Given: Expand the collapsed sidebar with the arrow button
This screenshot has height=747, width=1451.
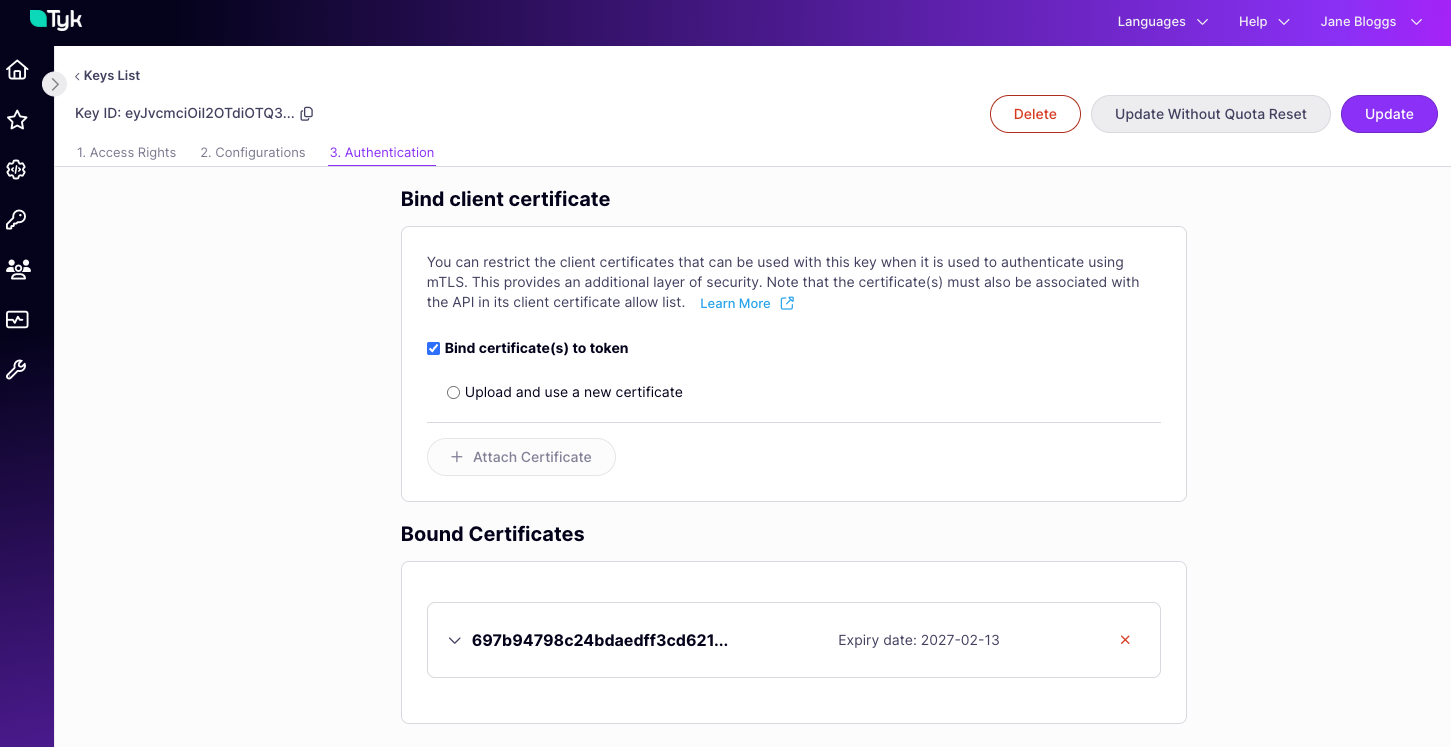Looking at the screenshot, I should coord(54,84).
